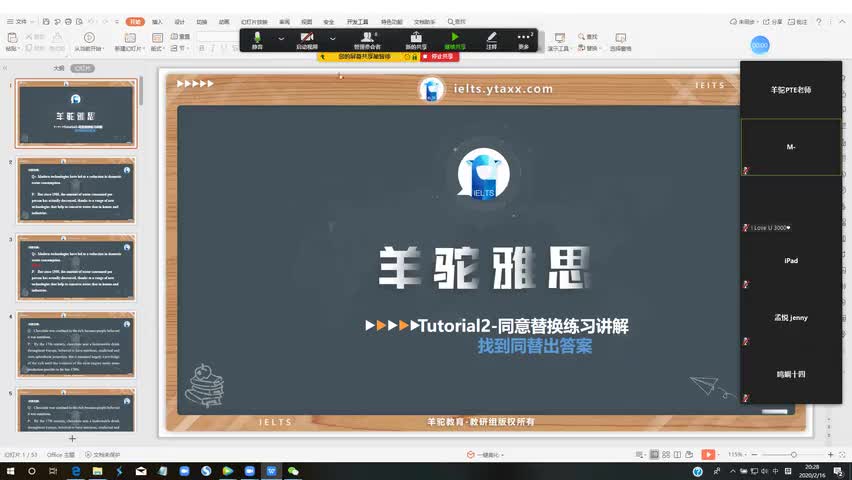Click the Print icon in quick access toolbar
Viewport: 852px width, 480px height.
(68, 22)
